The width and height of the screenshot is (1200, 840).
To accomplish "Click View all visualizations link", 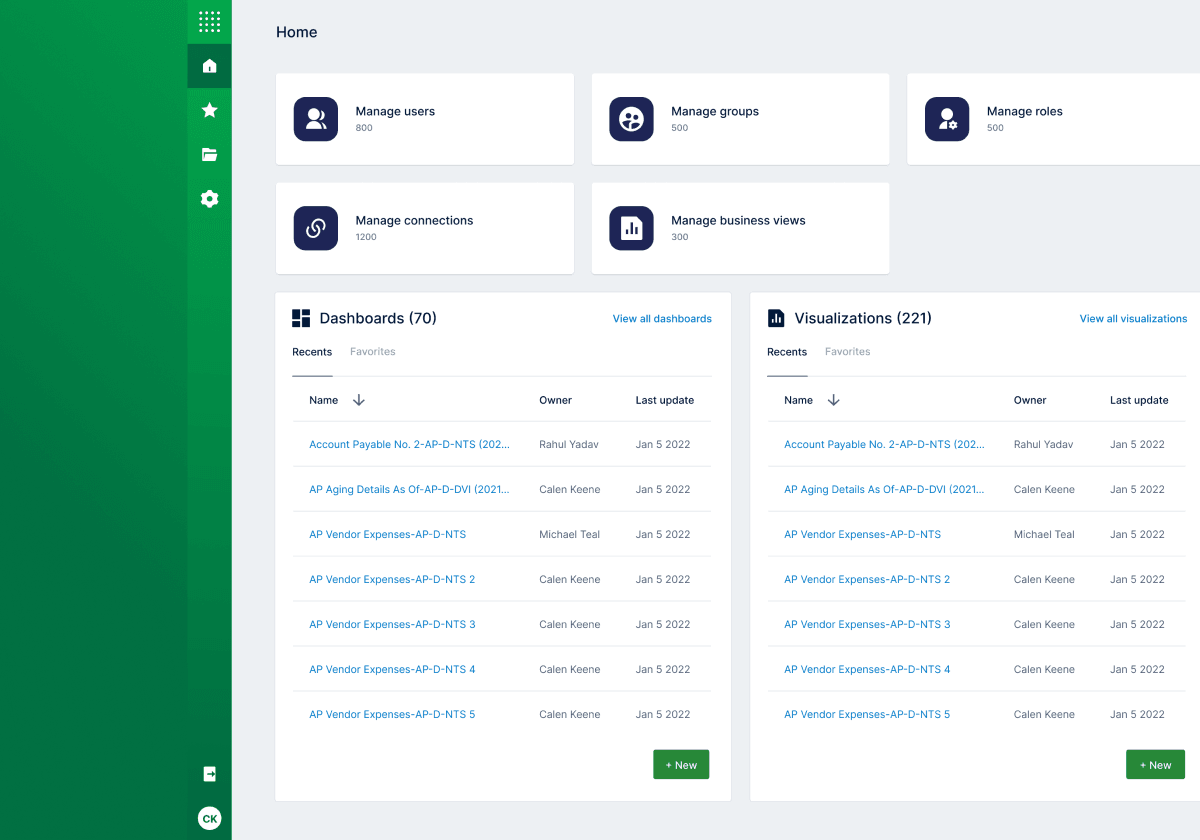I will 1133,319.
